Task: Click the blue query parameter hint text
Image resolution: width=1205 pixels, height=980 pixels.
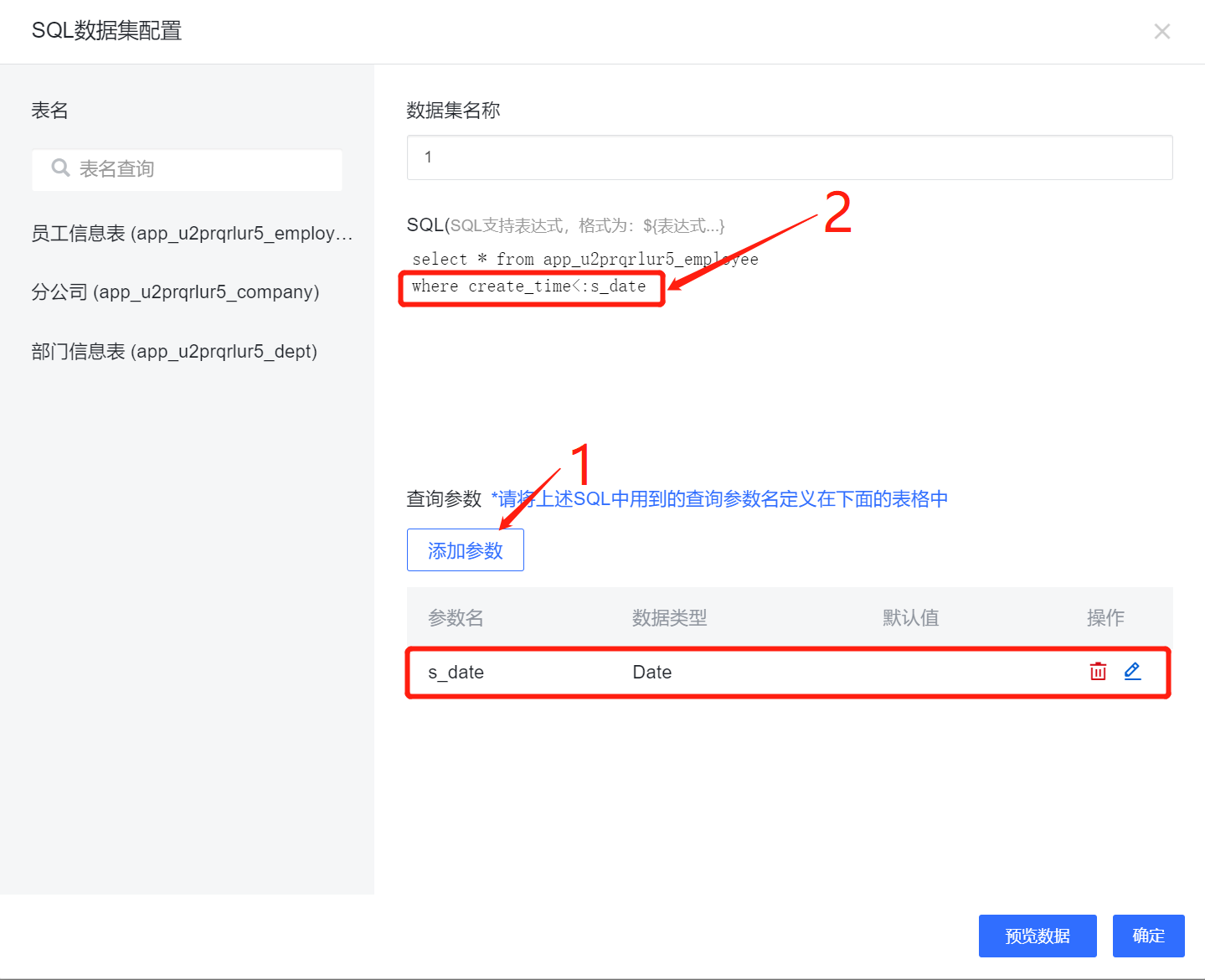Action: [719, 499]
